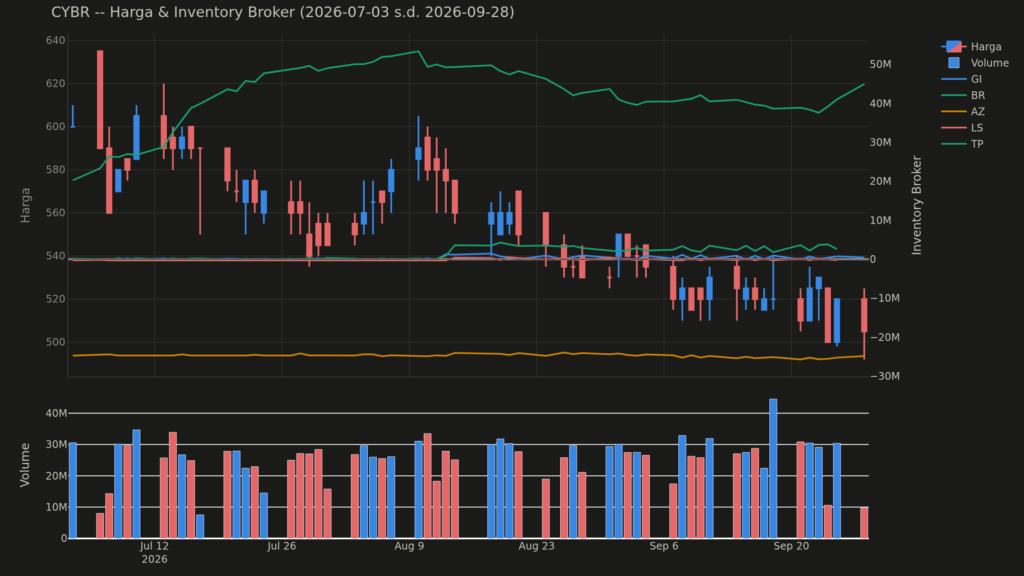This screenshot has height=576, width=1024.
Task: Click the 560 price tick label
Action: (56, 213)
